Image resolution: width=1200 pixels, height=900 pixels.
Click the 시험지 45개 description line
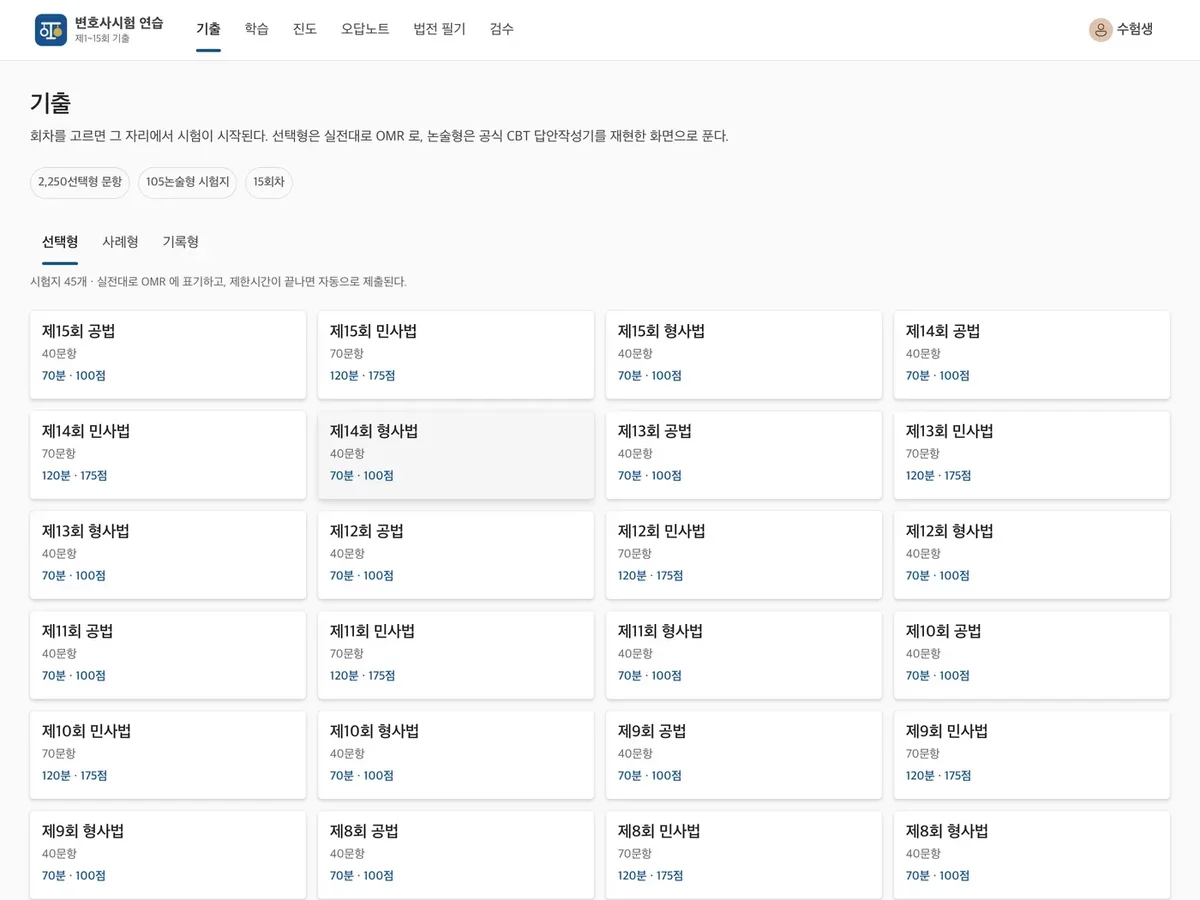tap(218, 282)
